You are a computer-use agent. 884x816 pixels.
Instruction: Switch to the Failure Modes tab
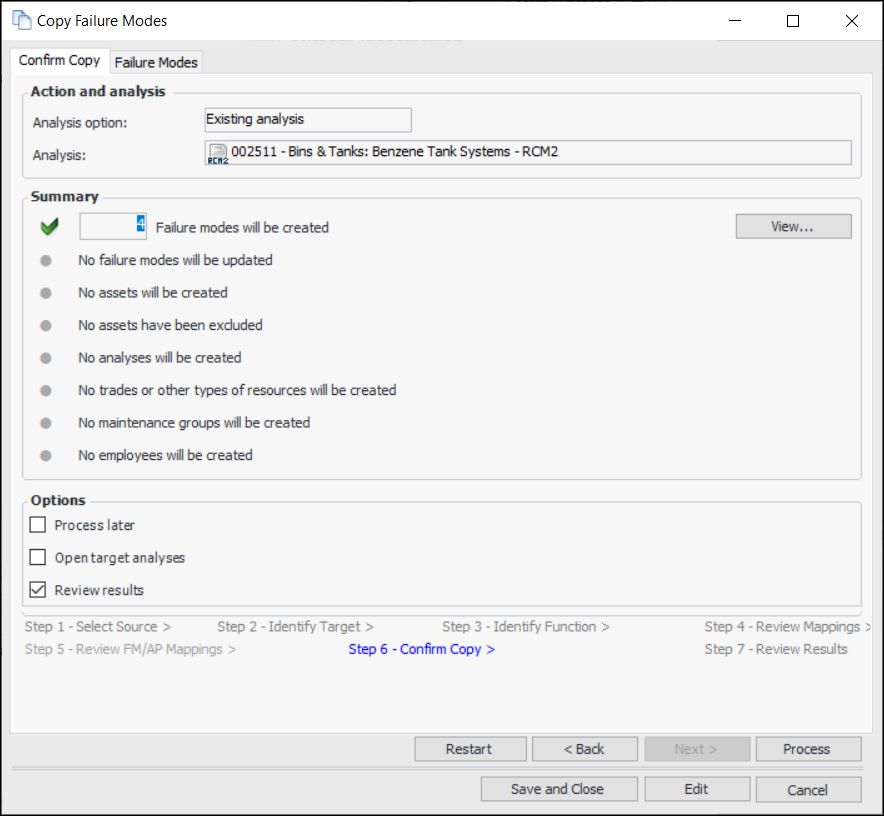pos(156,62)
